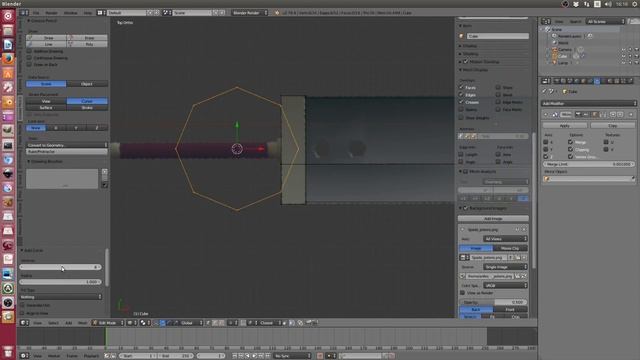Toggle Camera visibility eye in Outliner
Viewport: 640px width, 360px height.
pos(624,50)
